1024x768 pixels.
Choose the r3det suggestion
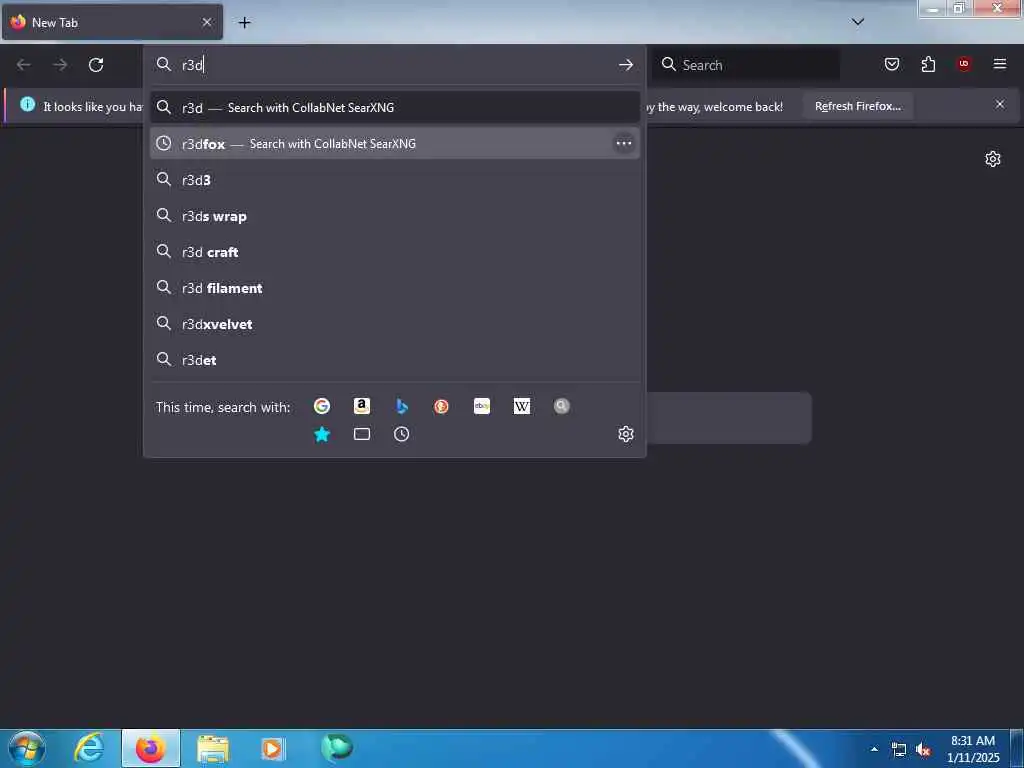pos(394,359)
